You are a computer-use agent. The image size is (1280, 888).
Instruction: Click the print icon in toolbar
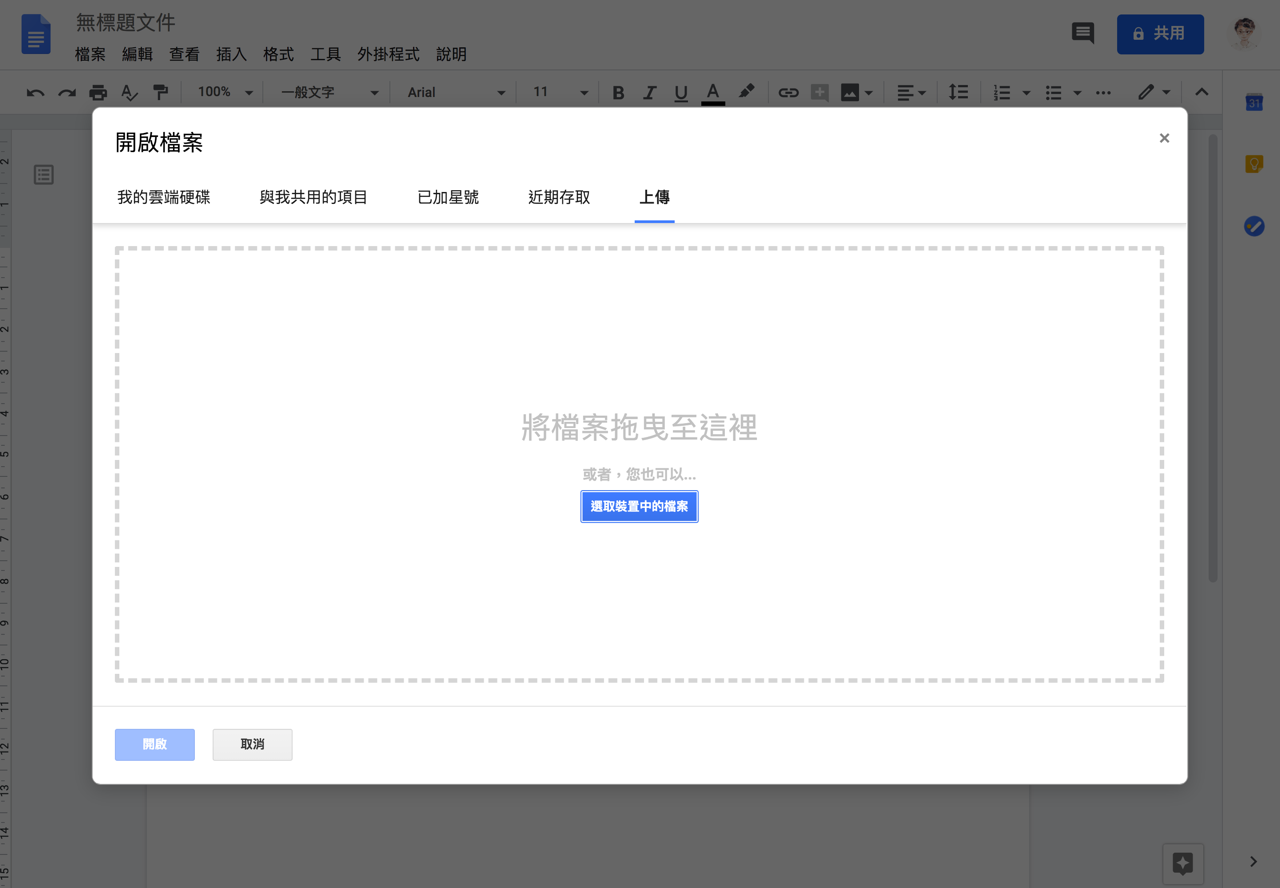coord(98,92)
